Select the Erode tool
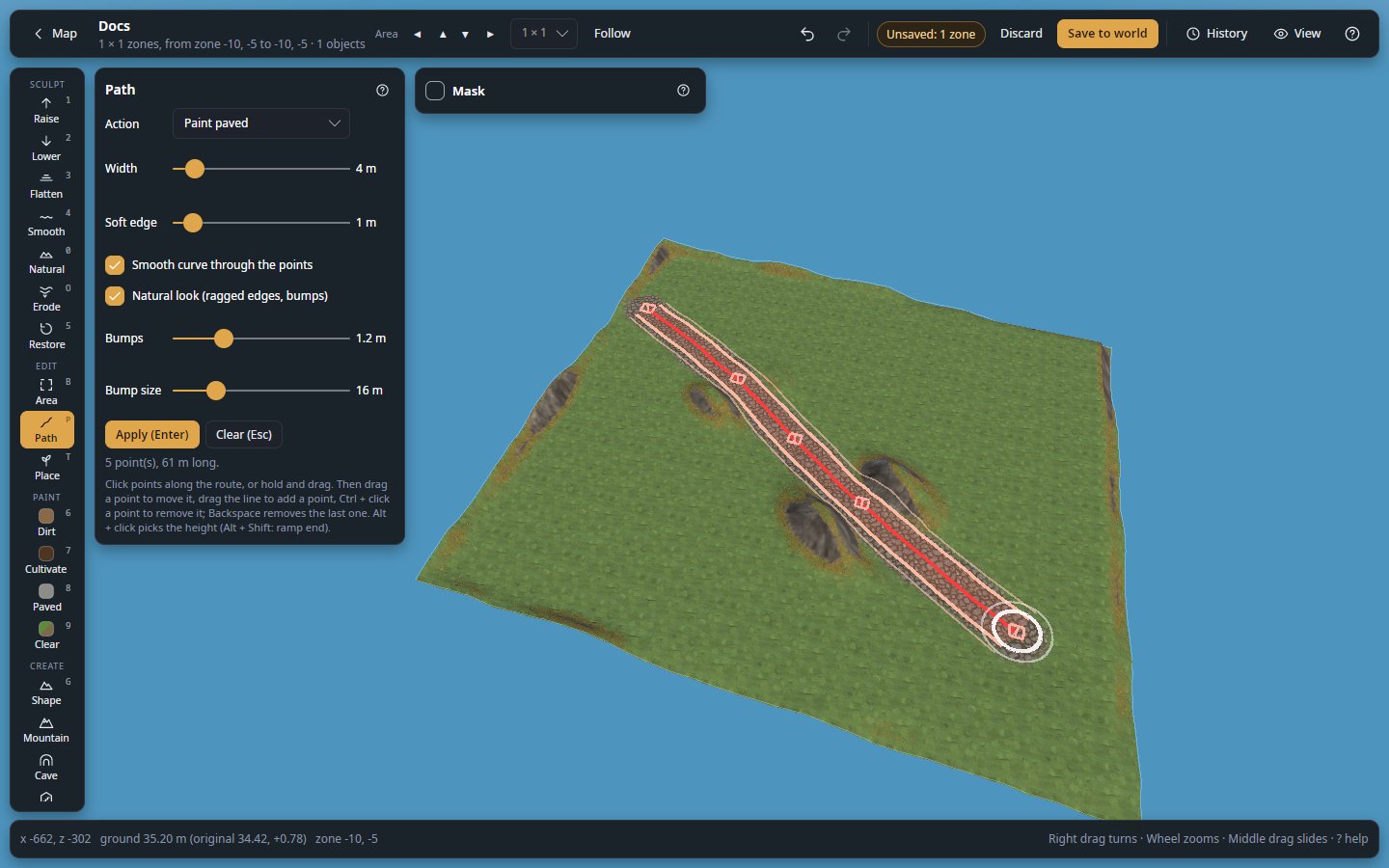This screenshot has width=1389, height=868. tap(46, 298)
